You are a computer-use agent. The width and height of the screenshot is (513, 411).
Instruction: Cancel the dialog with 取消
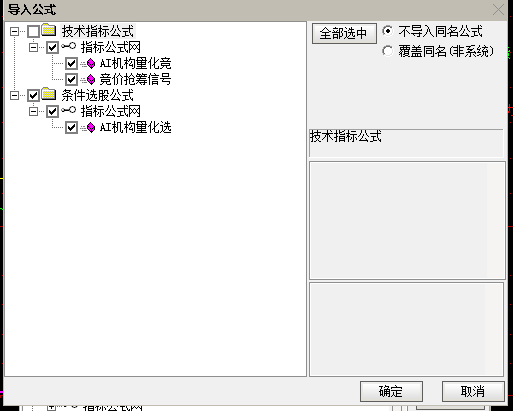pos(473,391)
